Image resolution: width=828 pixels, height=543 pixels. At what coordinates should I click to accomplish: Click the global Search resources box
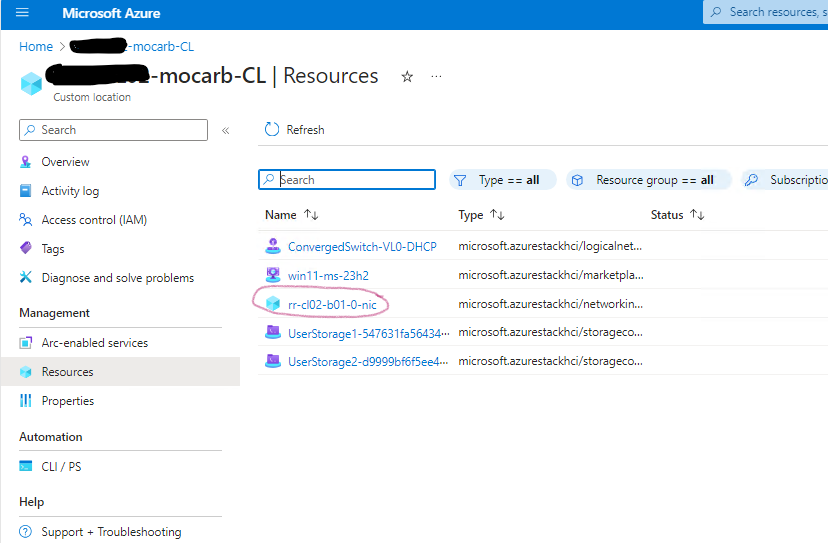tap(766, 12)
